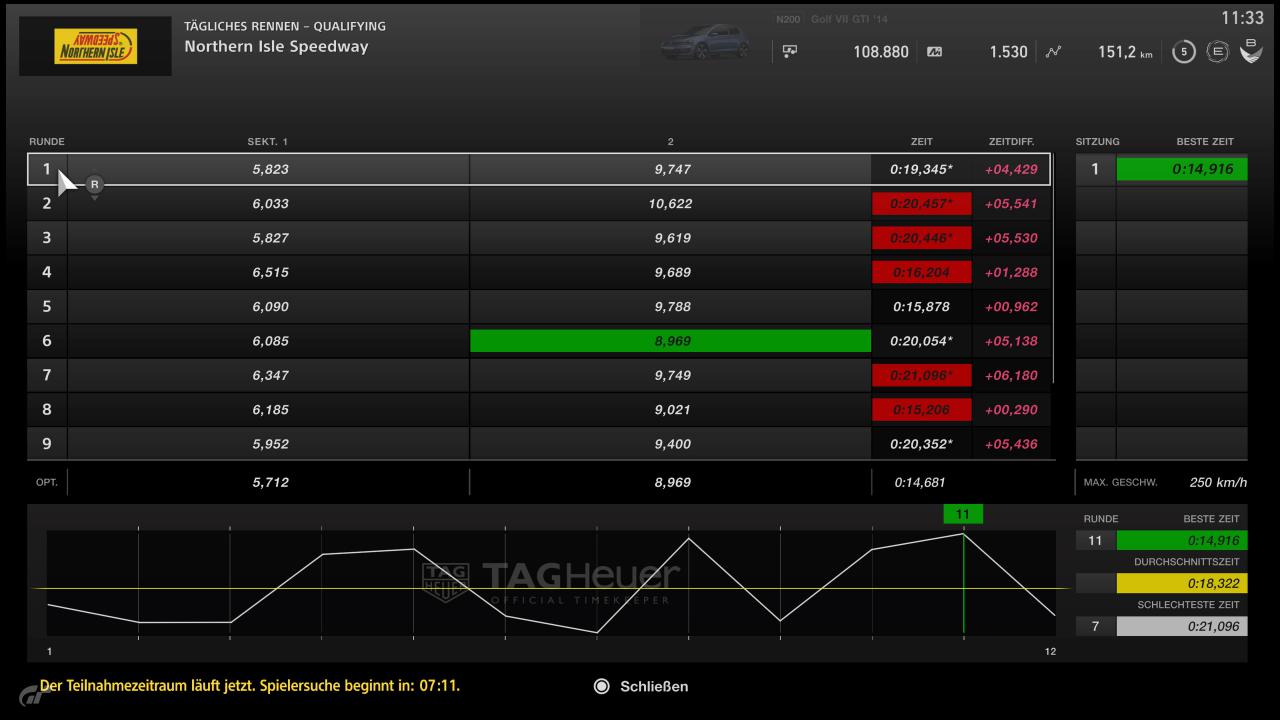Click the OPT. row label

click(x=47, y=482)
